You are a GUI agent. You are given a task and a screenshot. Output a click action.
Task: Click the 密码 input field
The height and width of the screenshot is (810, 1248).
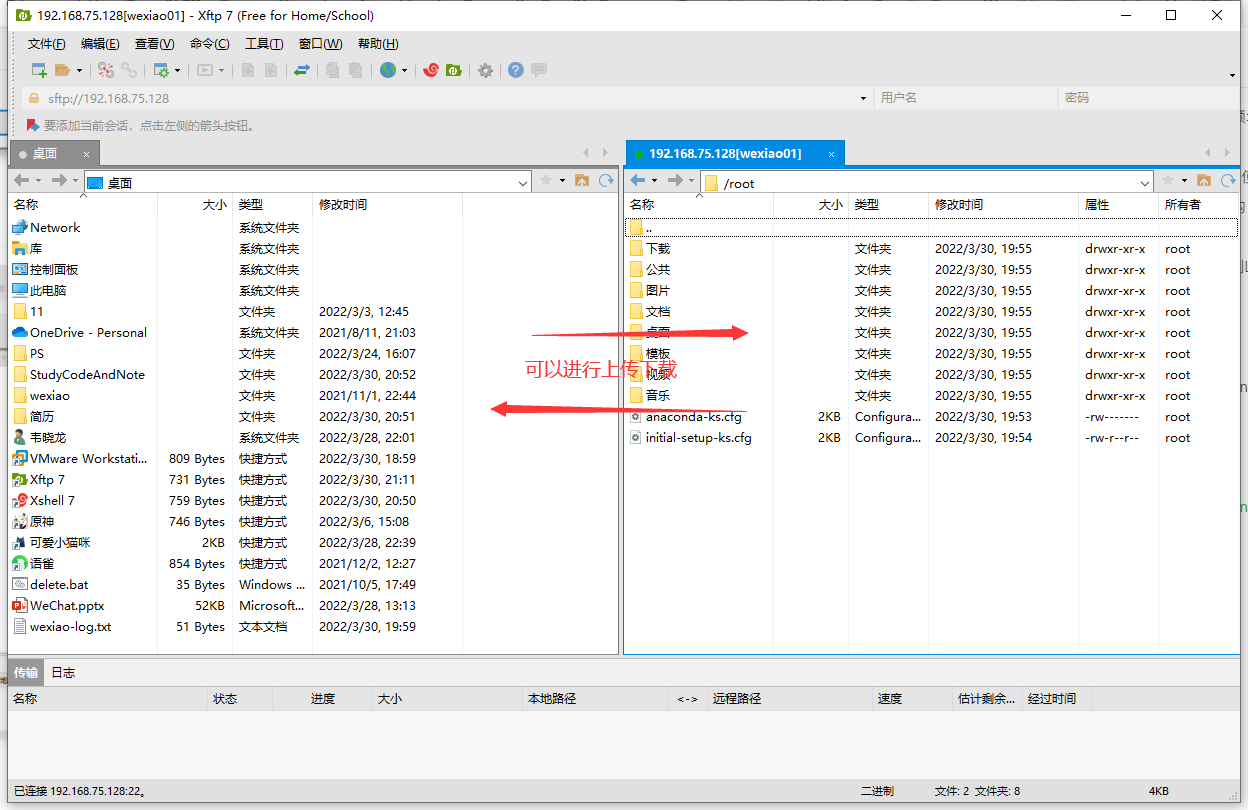pos(1148,98)
